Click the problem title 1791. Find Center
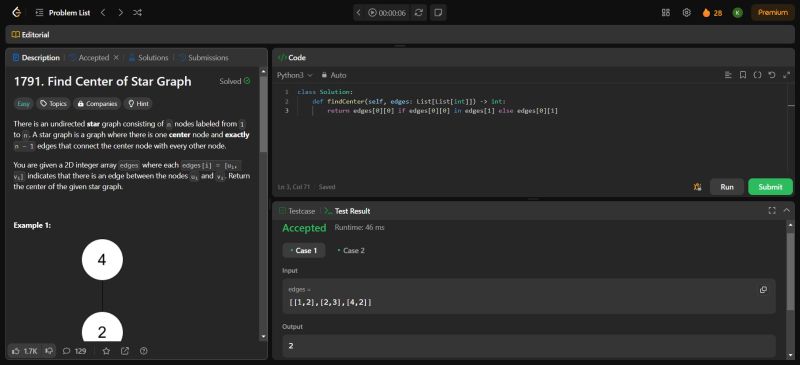This screenshot has width=800, height=365. (x=103, y=81)
